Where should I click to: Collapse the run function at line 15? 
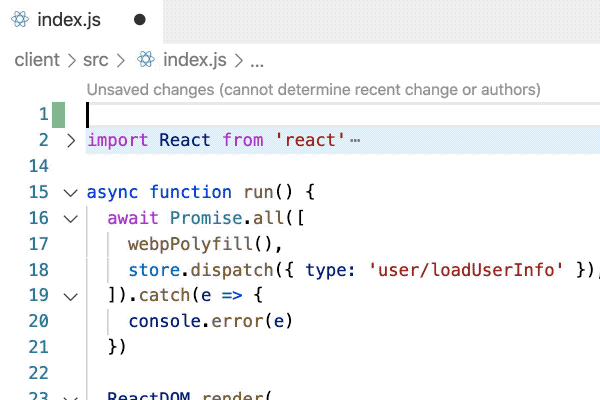70,192
